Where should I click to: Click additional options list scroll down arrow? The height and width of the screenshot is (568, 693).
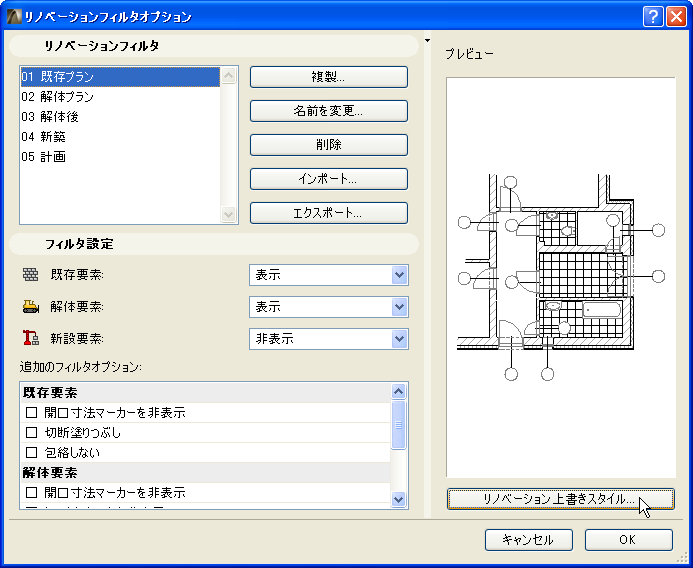click(399, 499)
